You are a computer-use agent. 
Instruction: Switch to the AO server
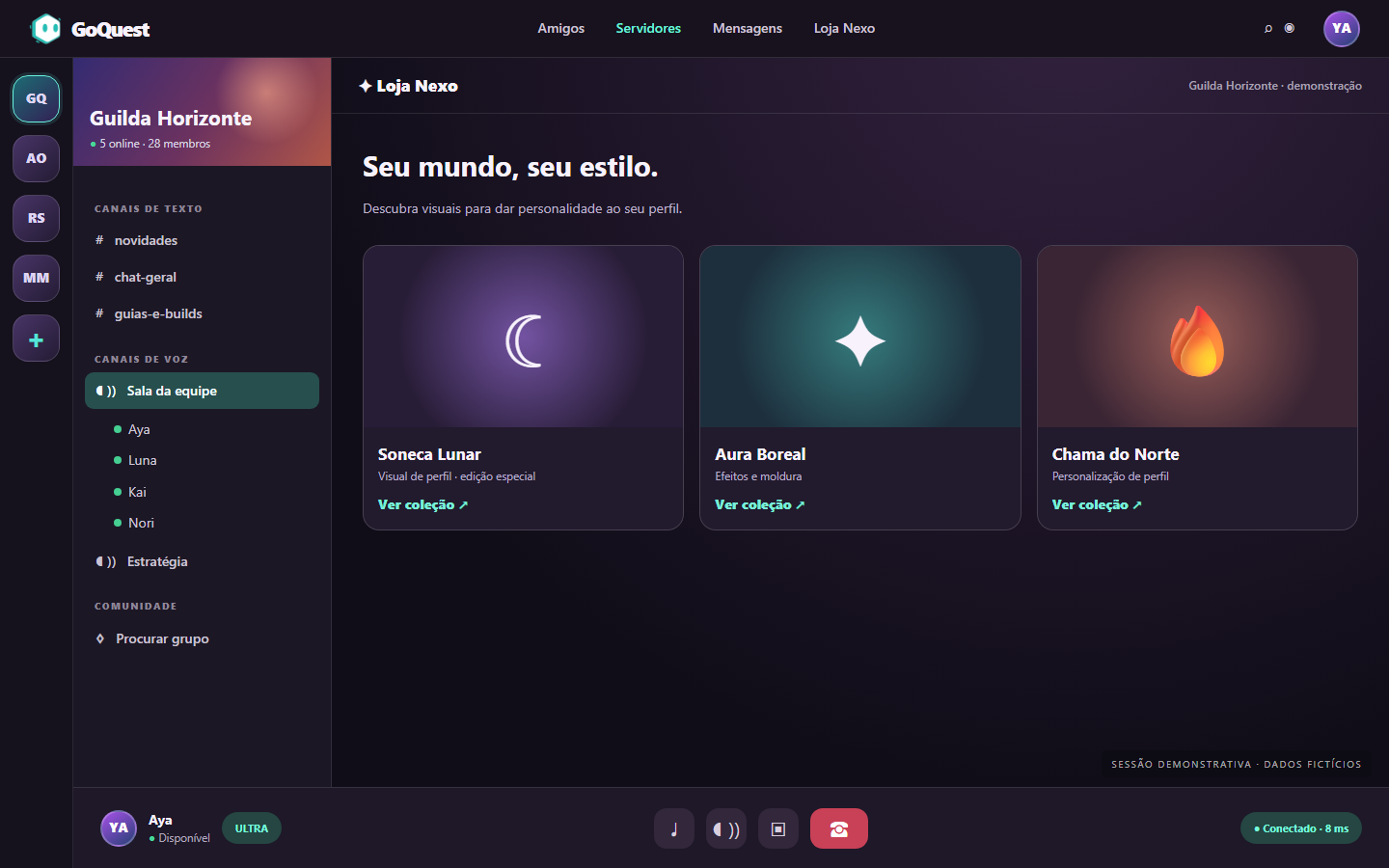tap(36, 158)
